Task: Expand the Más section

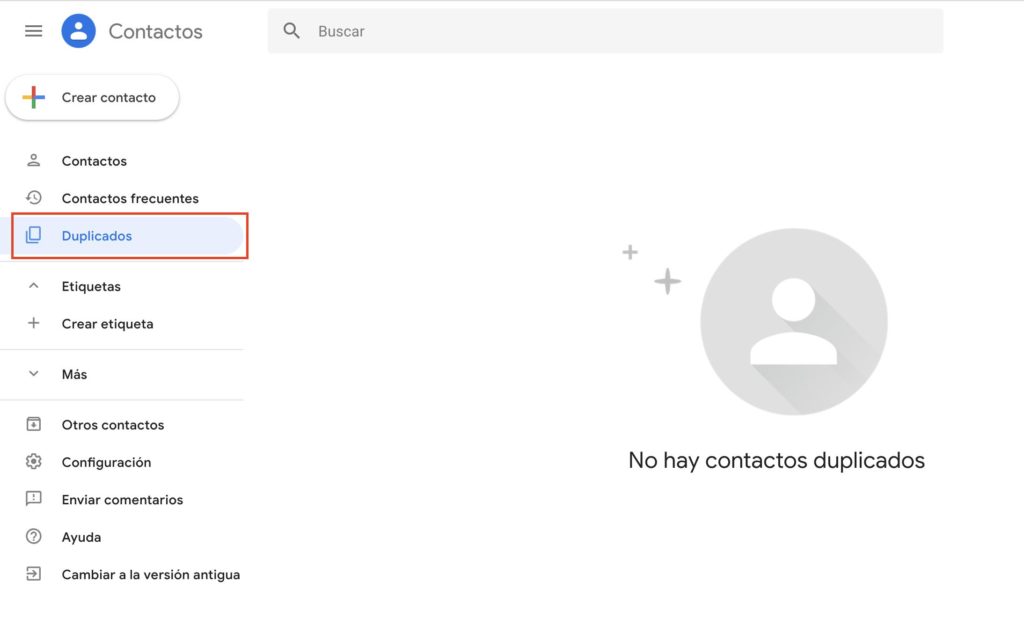Action: click(34, 374)
